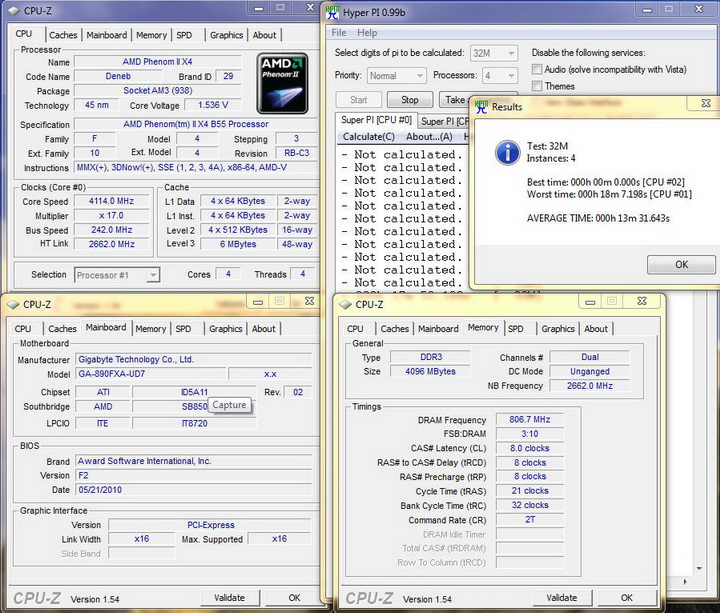This screenshot has width=720, height=613.
Task: Click the CAS# Latency 8.0 clocks value
Action: [x=530, y=448]
